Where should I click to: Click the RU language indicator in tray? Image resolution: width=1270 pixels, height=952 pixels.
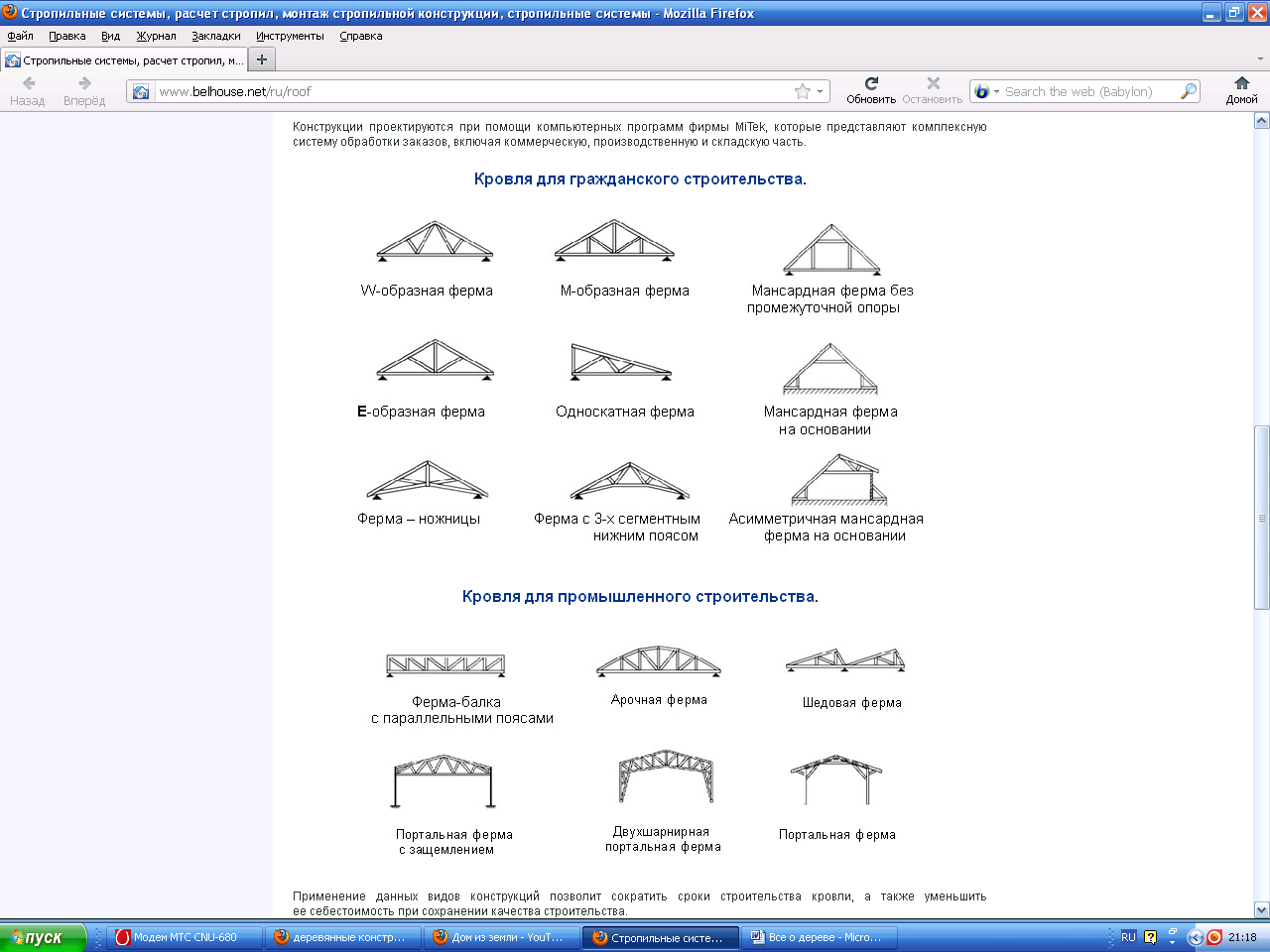1128,937
